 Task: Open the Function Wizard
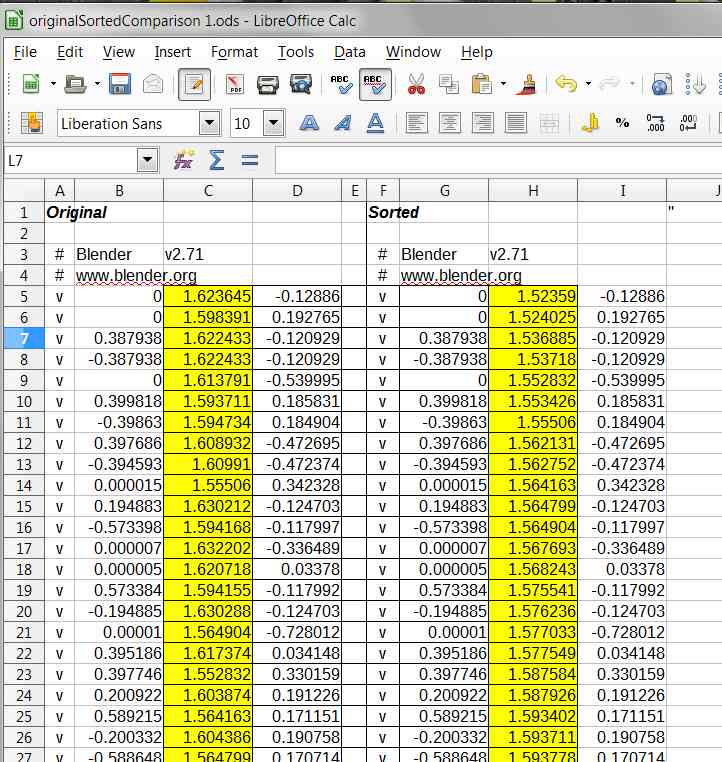(x=183, y=159)
